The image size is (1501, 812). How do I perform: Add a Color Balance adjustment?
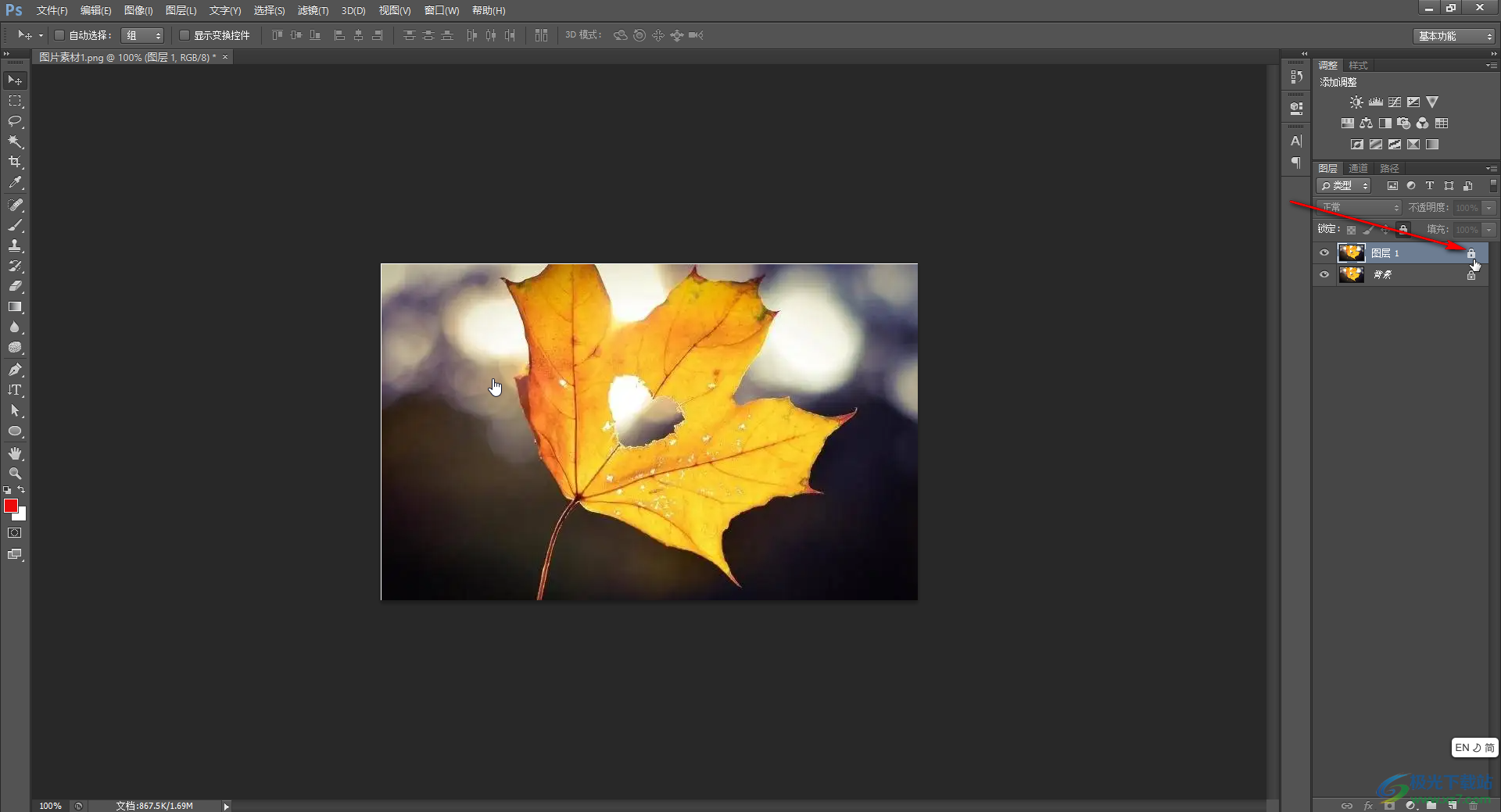coord(1367,123)
